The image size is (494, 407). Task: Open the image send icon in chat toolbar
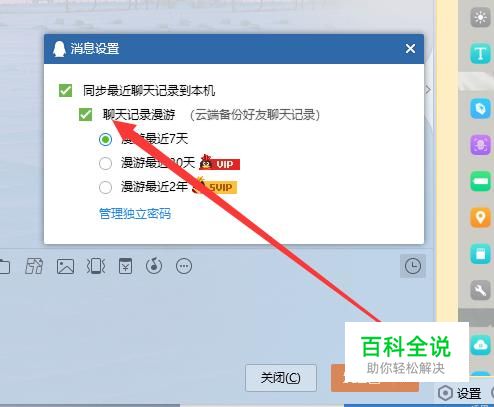pyautogui.click(x=65, y=266)
